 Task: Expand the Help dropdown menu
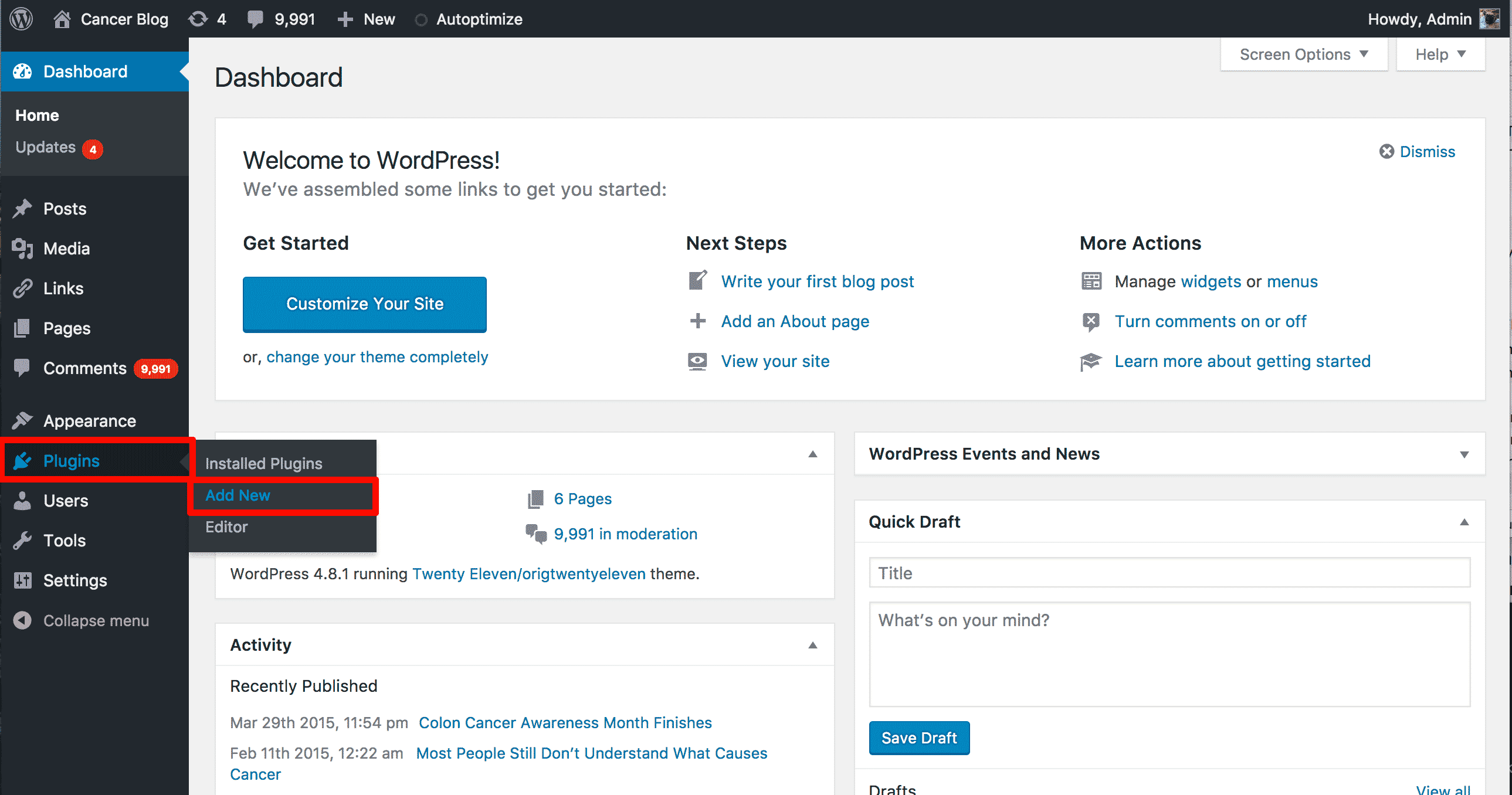click(1444, 55)
